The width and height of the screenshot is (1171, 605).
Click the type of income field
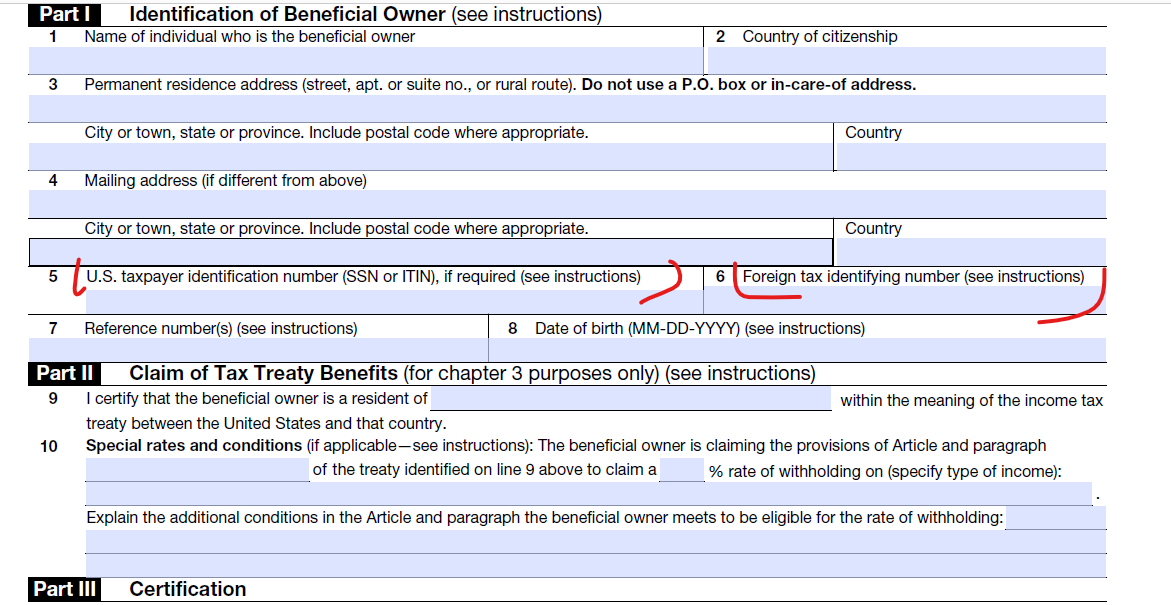(588, 494)
